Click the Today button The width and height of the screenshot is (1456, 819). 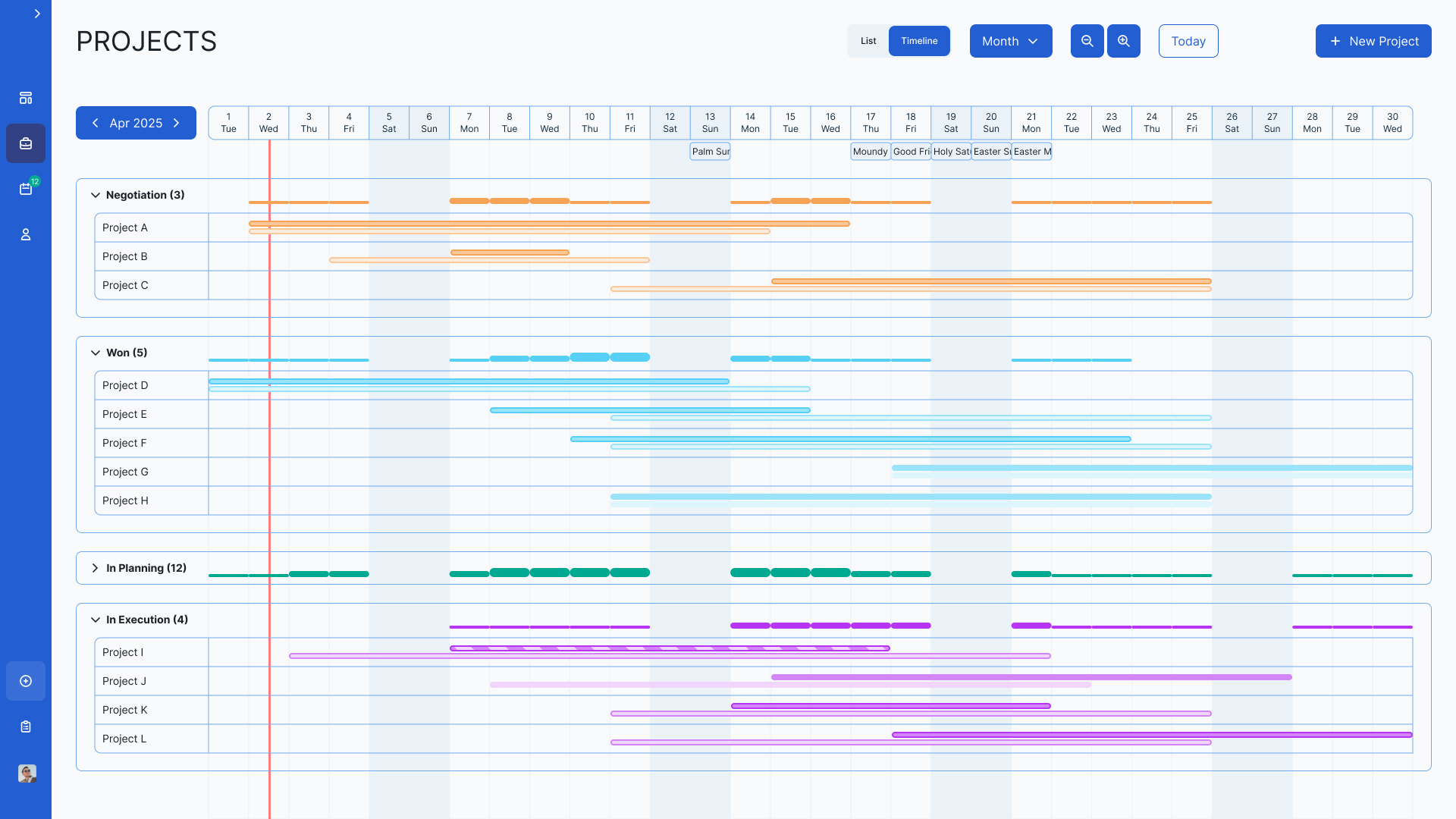click(1188, 41)
